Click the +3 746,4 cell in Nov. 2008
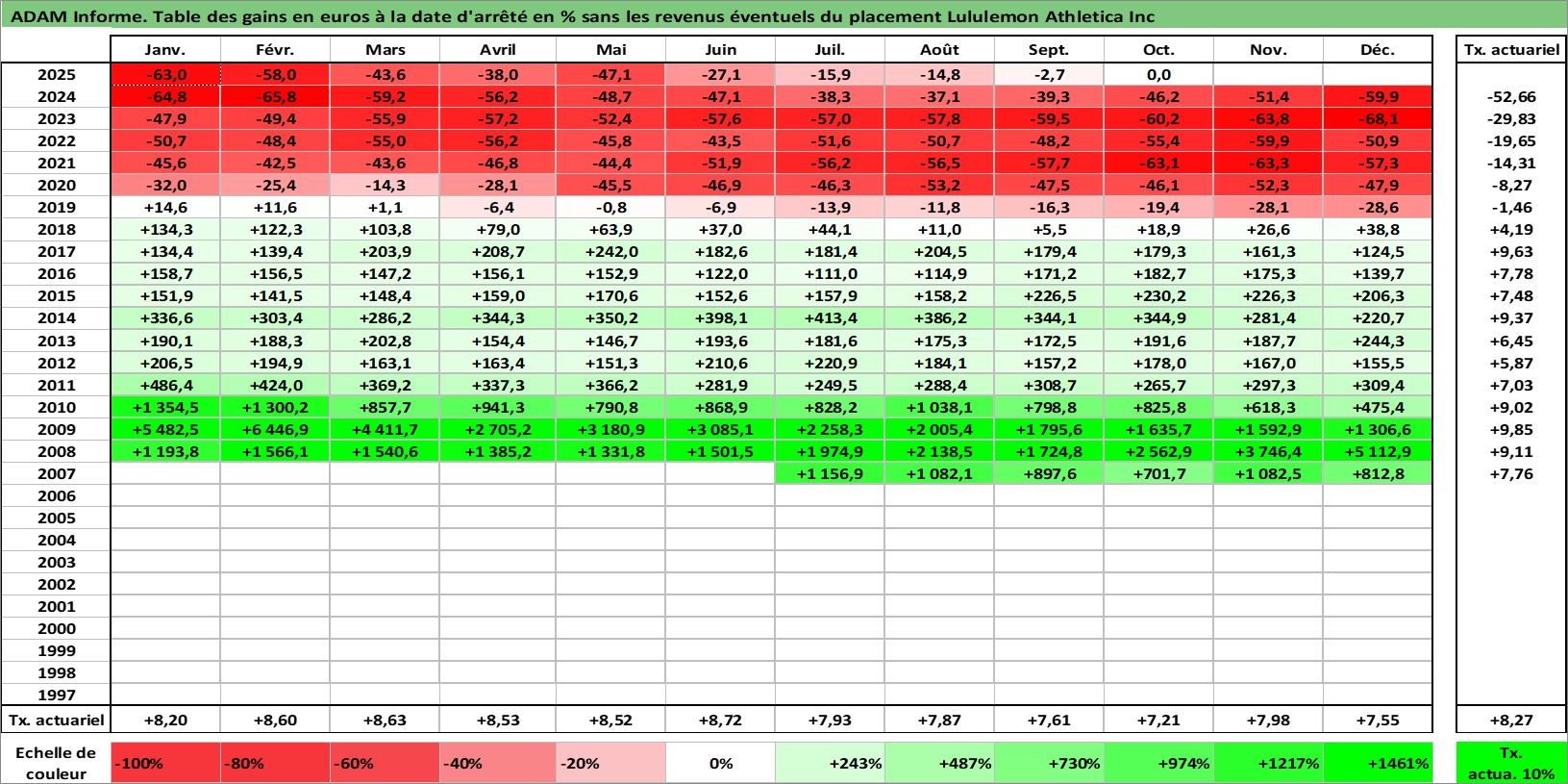Viewport: 1568px width, 784px height. [1268, 451]
